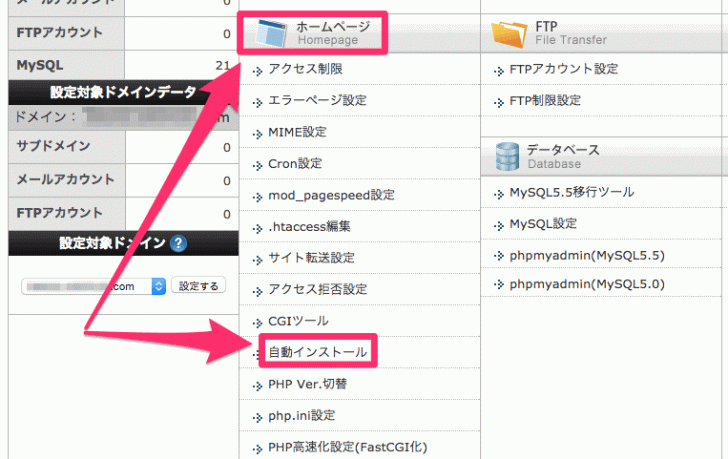Viewport: 728px width, 459px height.
Task: Click the Database cylinder icon
Action: click(508, 156)
